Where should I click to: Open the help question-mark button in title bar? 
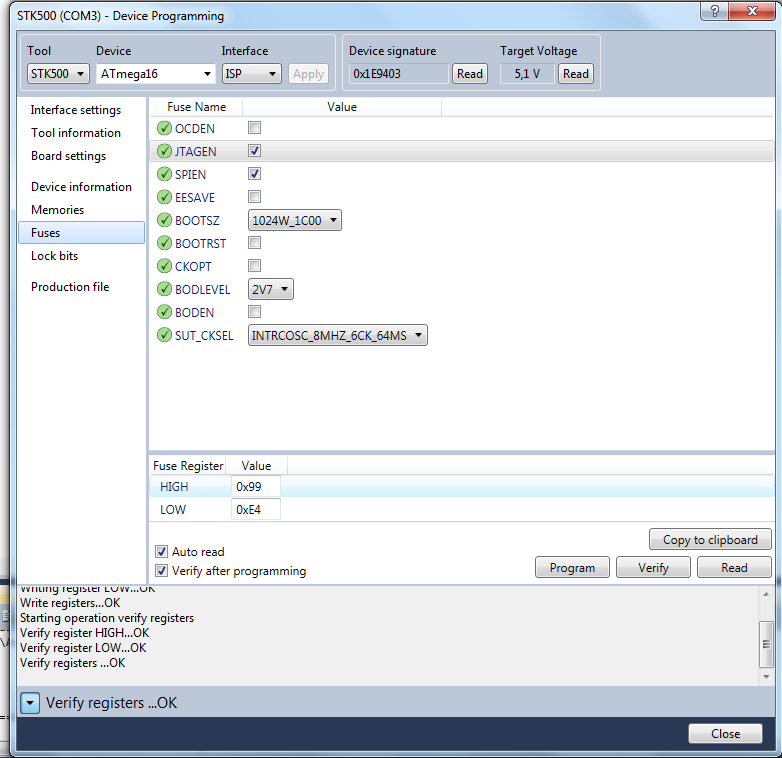point(714,11)
